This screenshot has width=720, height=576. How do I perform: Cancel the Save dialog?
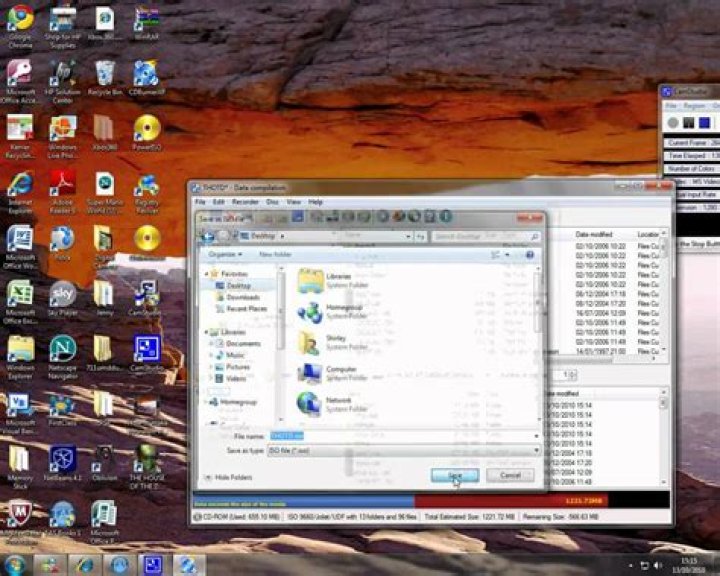coord(510,475)
